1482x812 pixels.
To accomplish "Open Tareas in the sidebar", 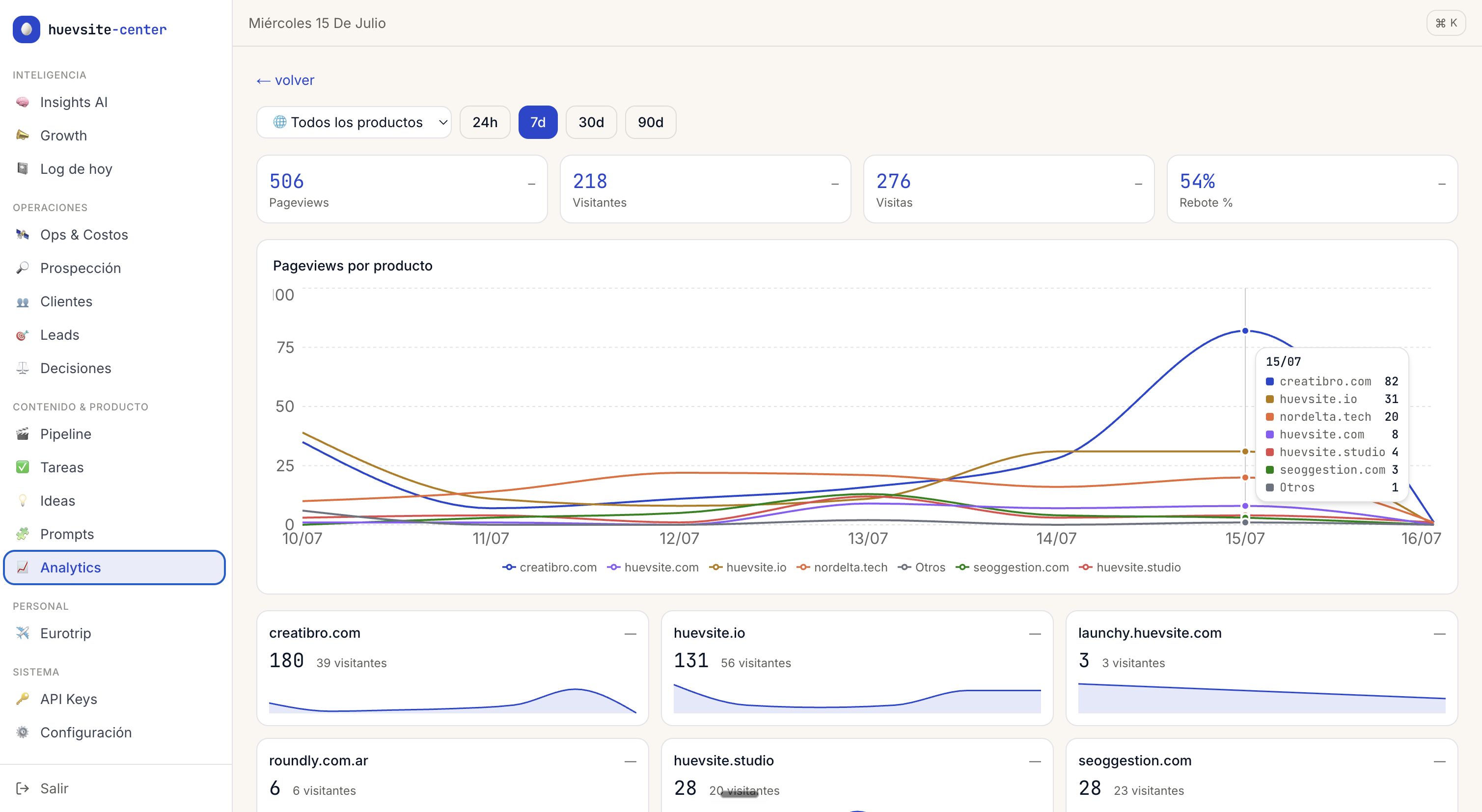I will tap(114, 467).
